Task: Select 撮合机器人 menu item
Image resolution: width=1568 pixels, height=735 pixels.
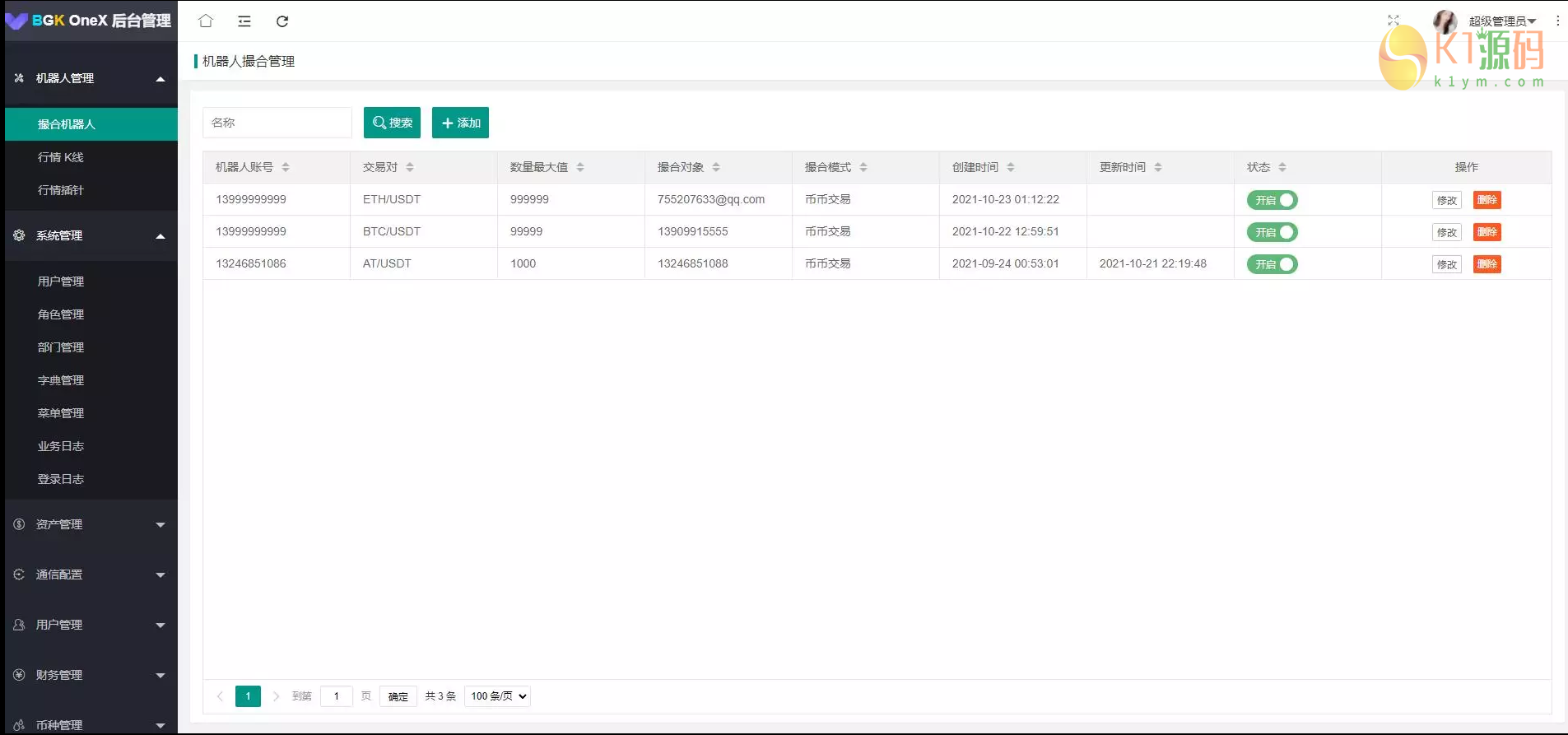Action: 91,124
